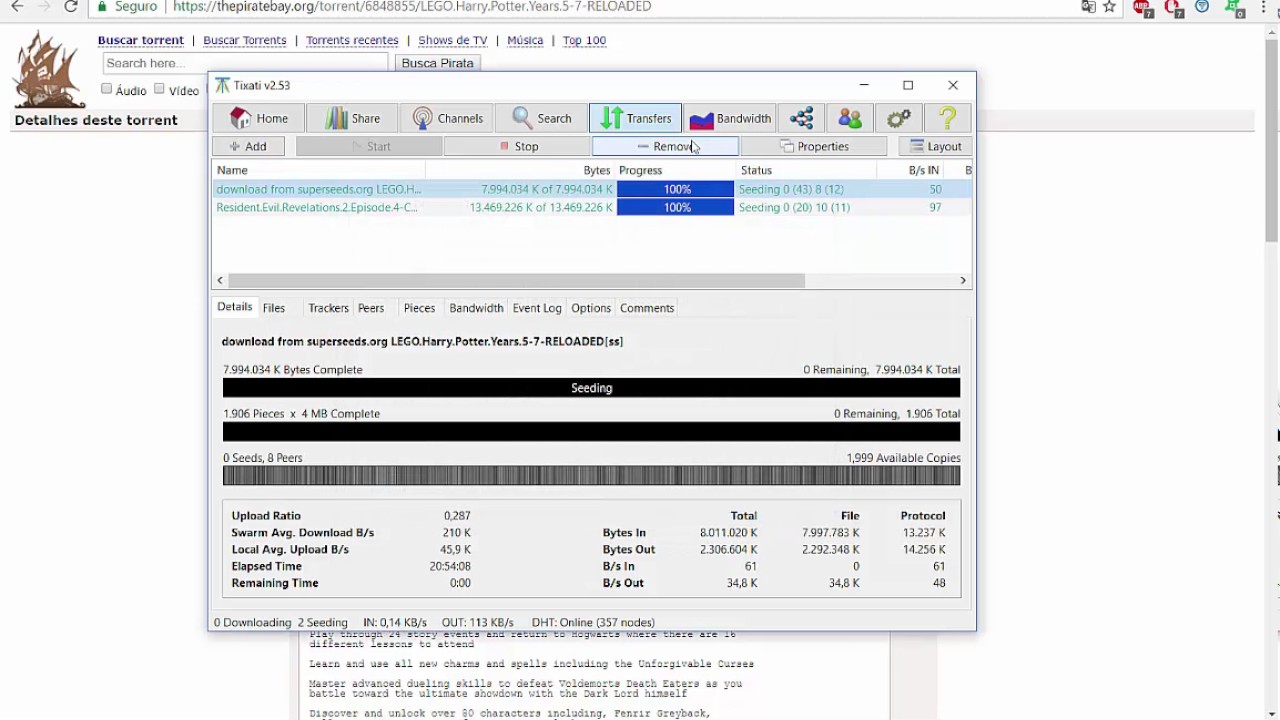Screen dimensions: 1280x720
Task: Open the Buscar Torrents link
Action: 245,40
